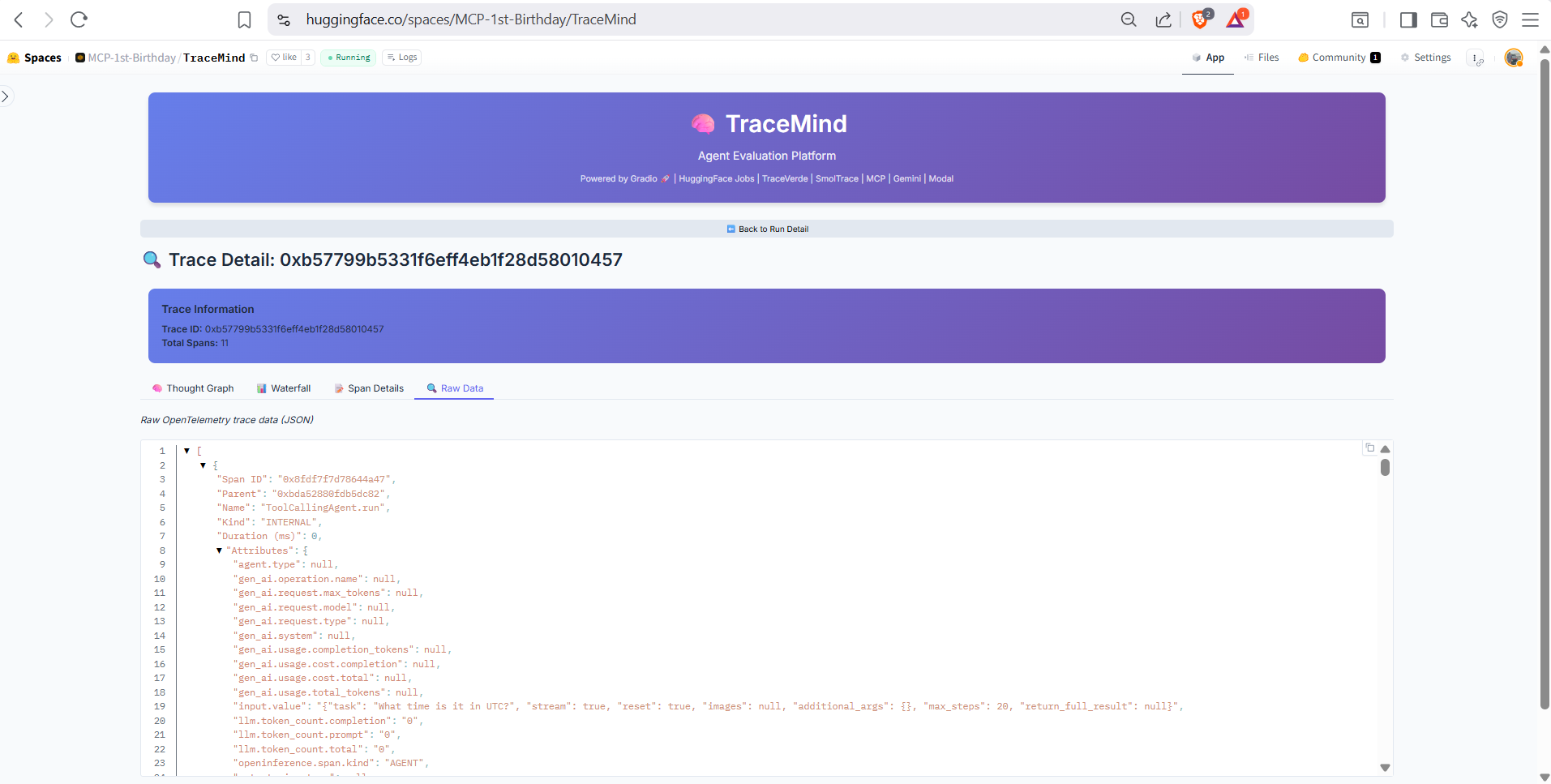Click the page vertical scrollbar thumb
The height and width of the screenshot is (784, 1551).
[1545, 385]
